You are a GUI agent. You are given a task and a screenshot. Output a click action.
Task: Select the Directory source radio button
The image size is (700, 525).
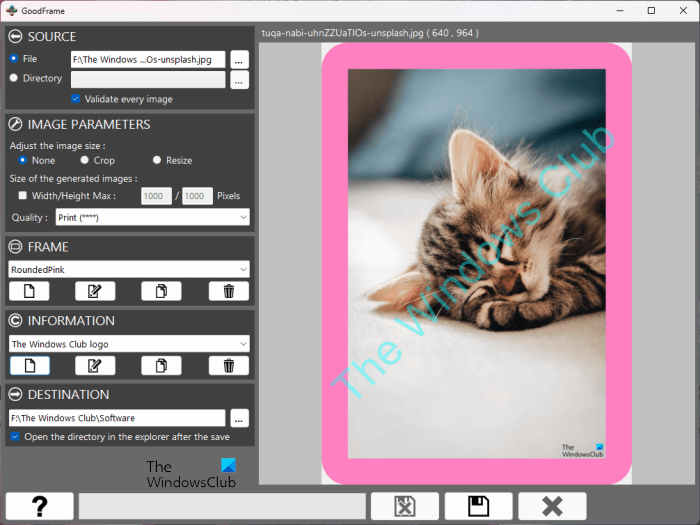coord(13,78)
